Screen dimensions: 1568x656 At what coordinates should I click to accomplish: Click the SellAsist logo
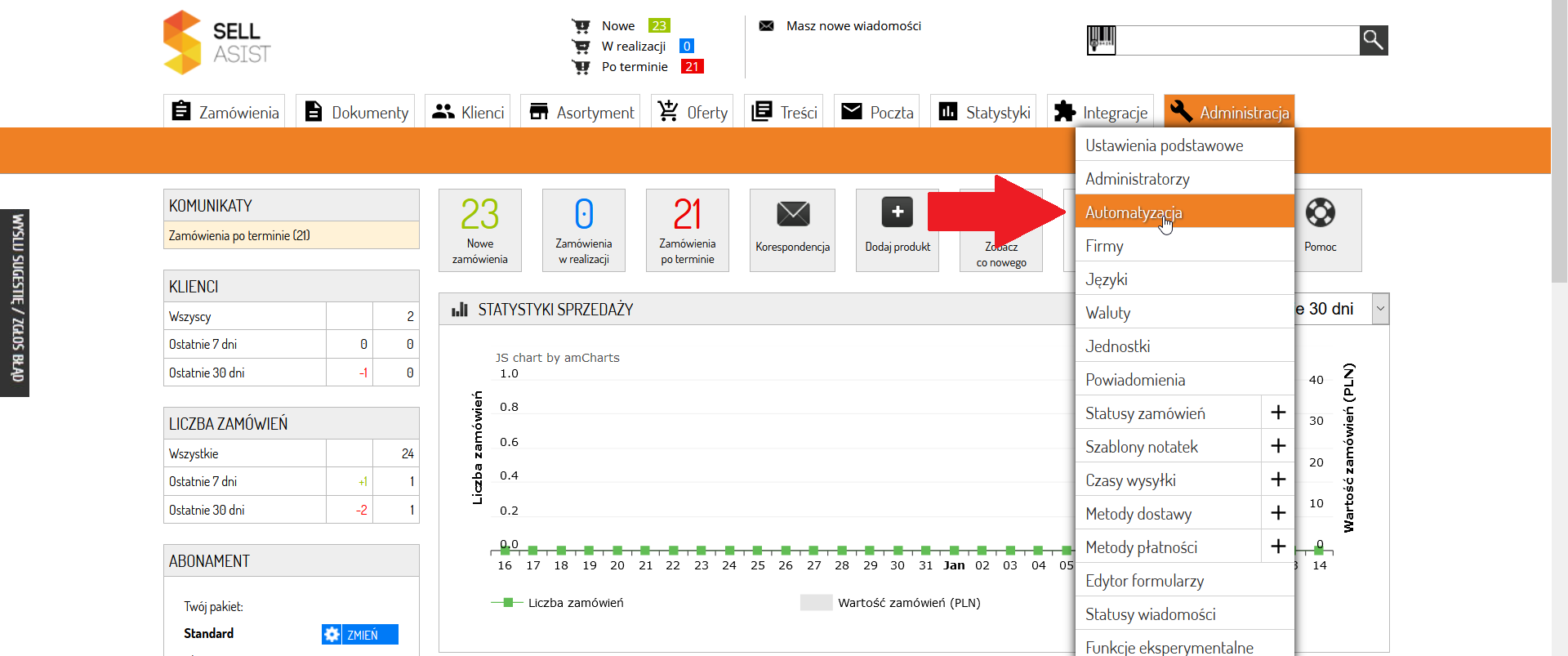click(x=217, y=42)
